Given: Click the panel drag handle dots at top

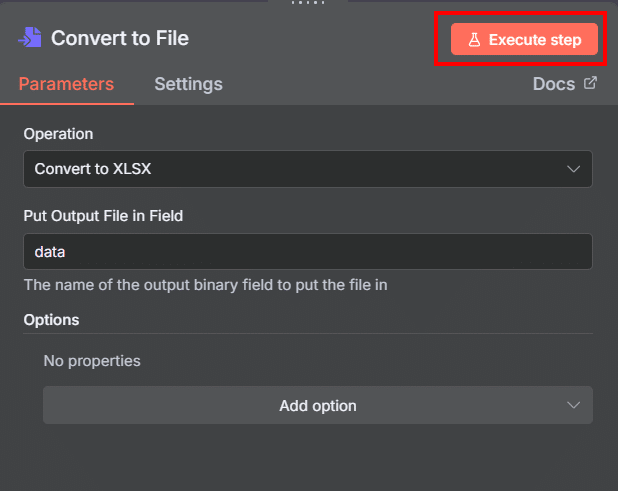Looking at the screenshot, I should [308, 2].
